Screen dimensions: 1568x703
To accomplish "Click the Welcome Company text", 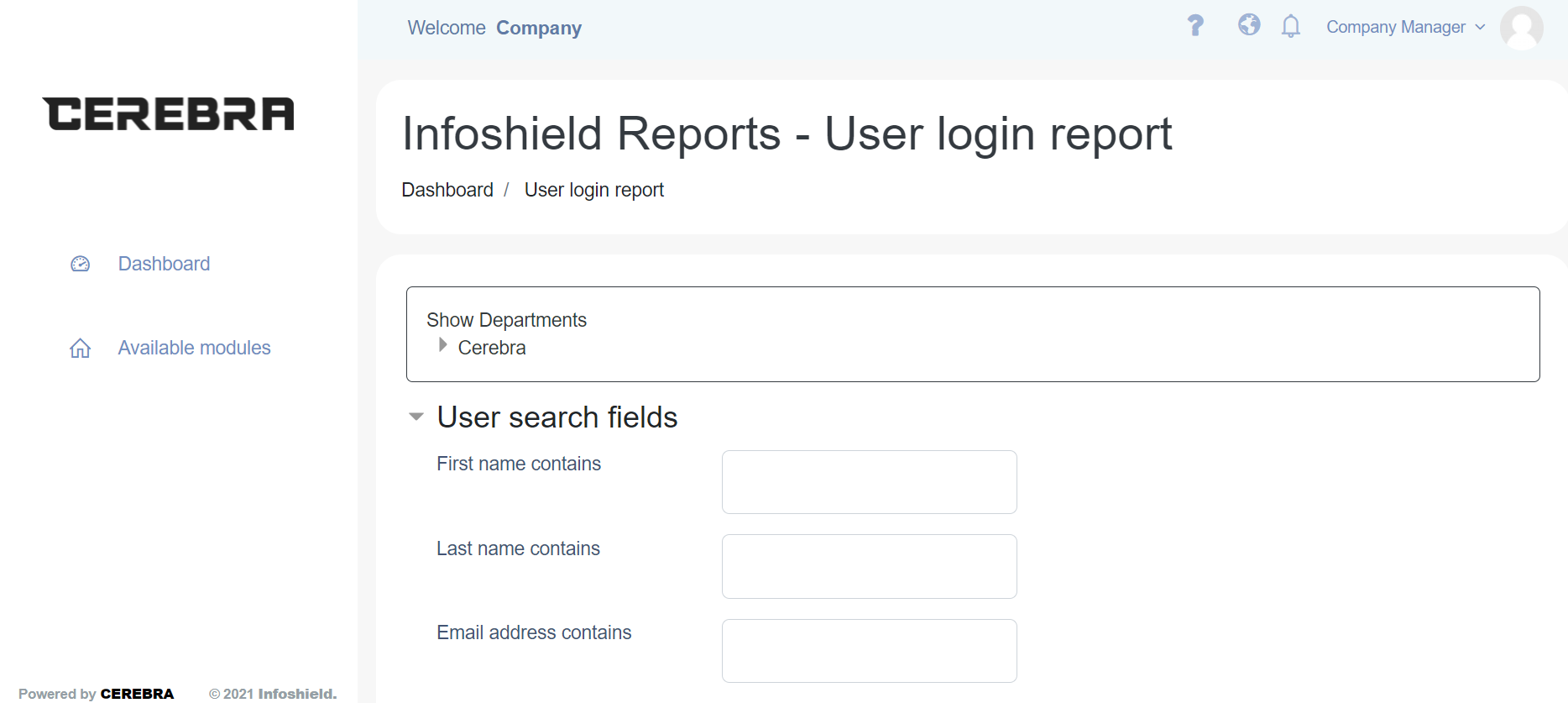I will [494, 28].
